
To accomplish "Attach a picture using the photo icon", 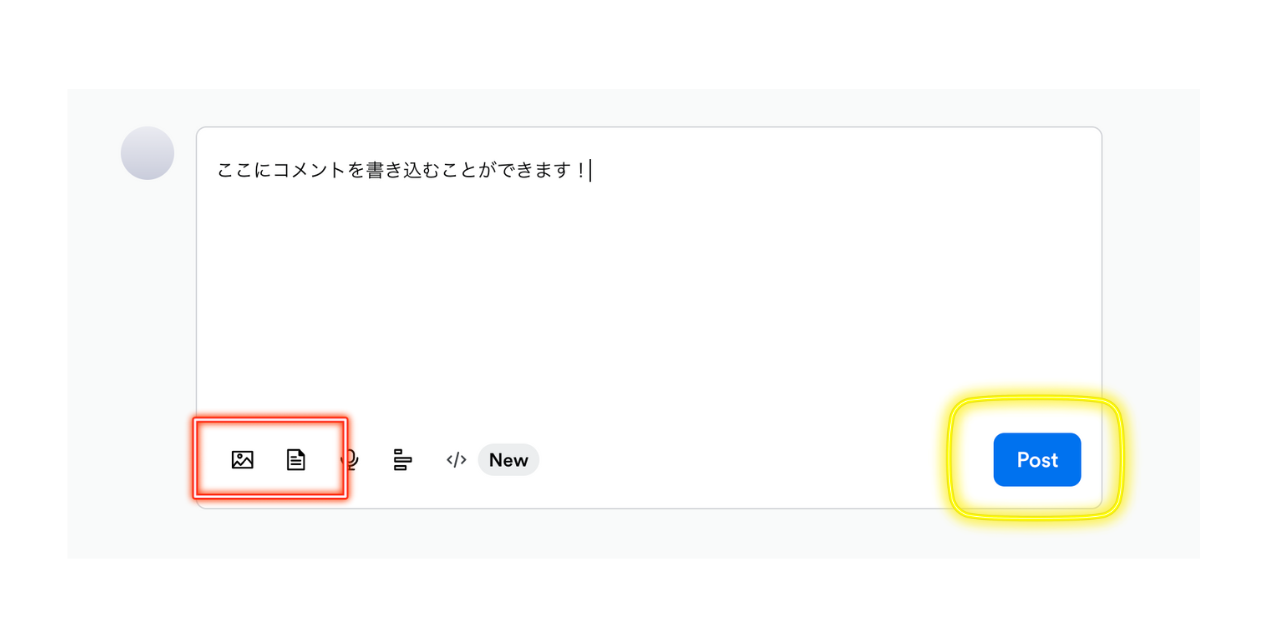I will 242,460.
